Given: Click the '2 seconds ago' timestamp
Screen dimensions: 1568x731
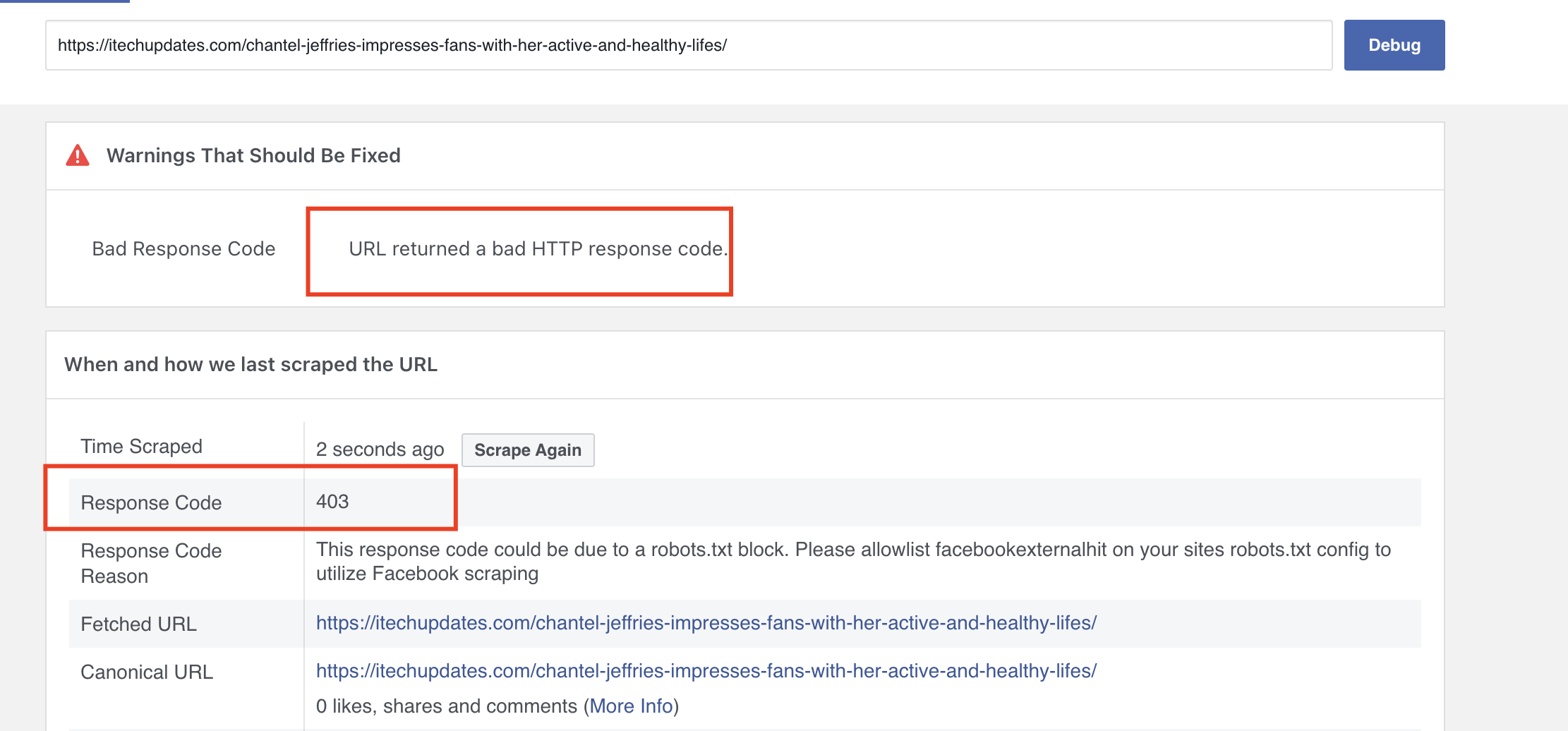Looking at the screenshot, I should point(380,449).
